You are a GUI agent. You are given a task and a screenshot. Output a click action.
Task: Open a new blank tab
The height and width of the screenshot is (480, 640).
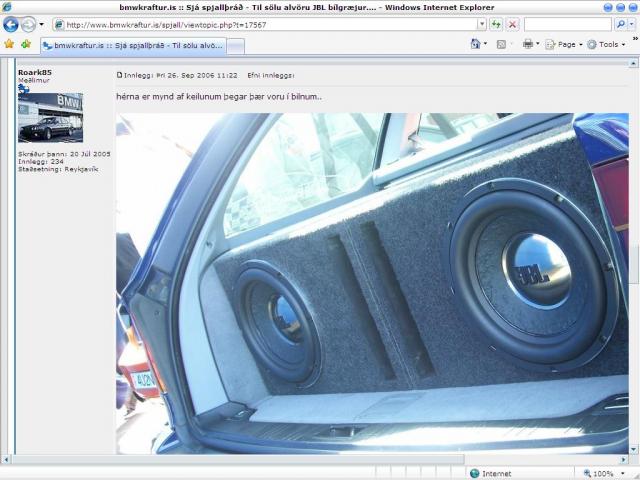tap(235, 46)
